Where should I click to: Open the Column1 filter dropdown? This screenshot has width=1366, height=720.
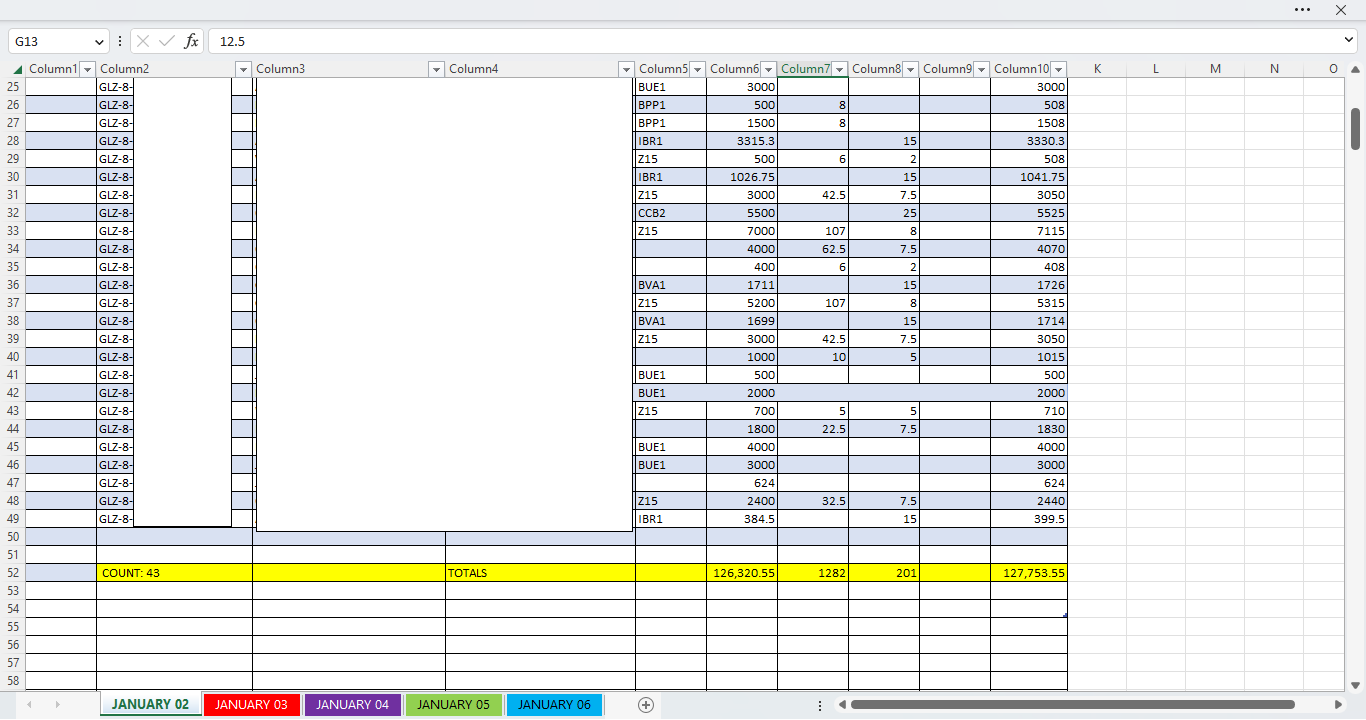[87, 69]
